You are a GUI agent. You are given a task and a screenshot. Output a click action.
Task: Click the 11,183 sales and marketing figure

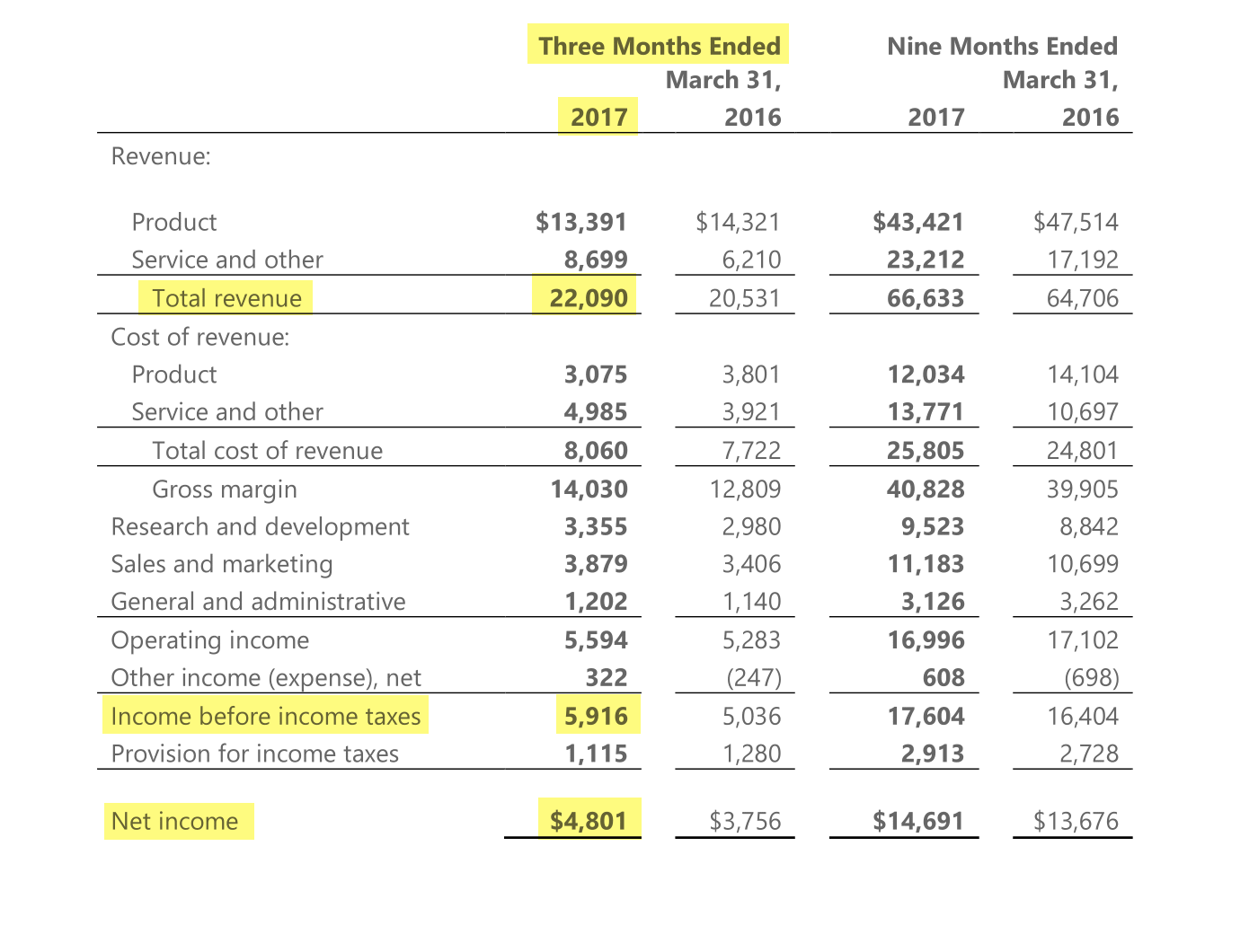point(926,564)
